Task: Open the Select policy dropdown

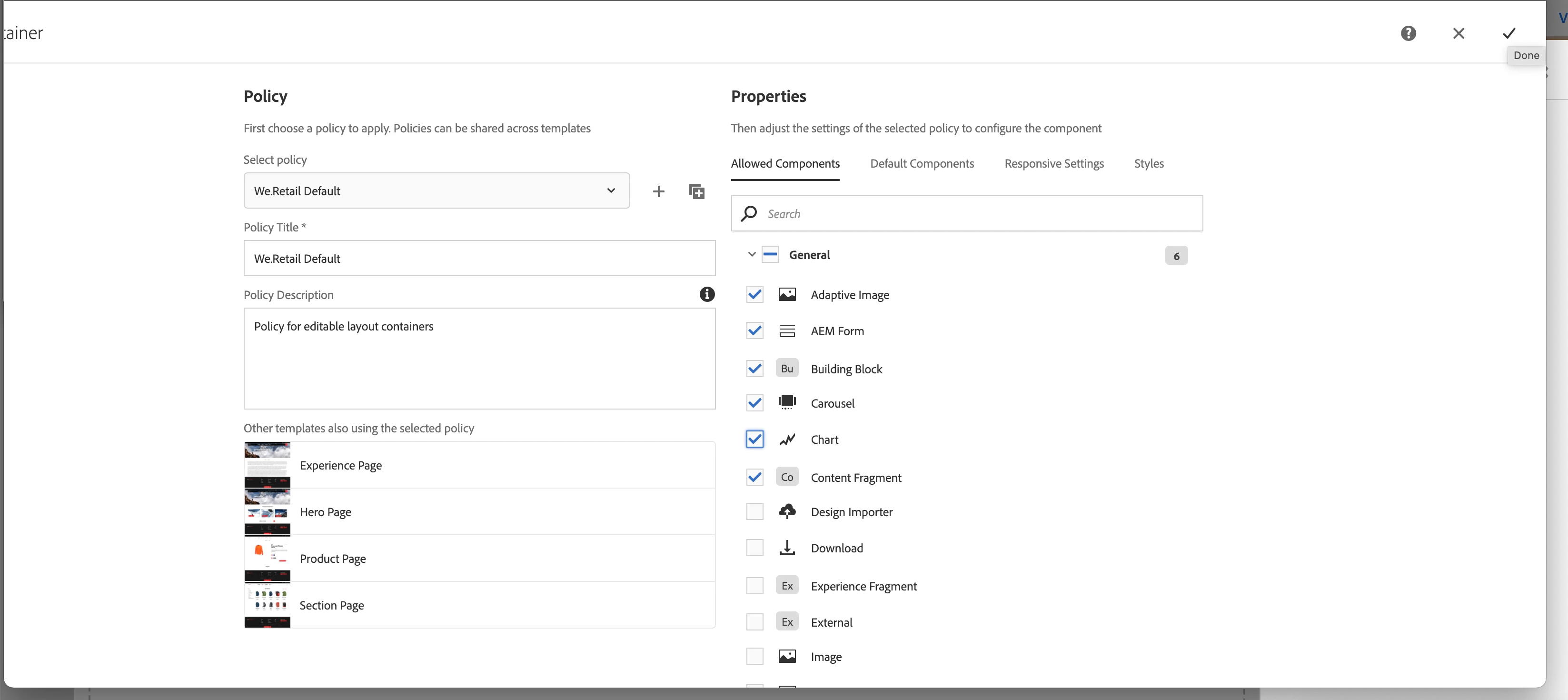Action: [436, 191]
